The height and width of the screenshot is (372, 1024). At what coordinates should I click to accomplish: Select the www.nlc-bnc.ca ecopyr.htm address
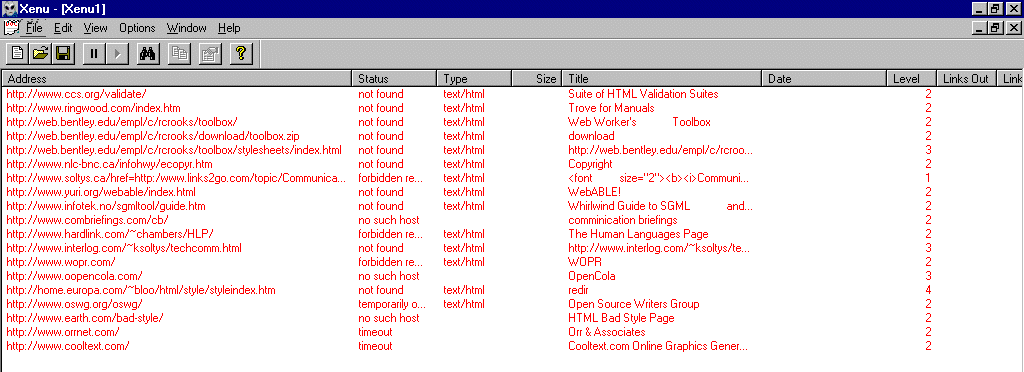pyautogui.click(x=109, y=164)
